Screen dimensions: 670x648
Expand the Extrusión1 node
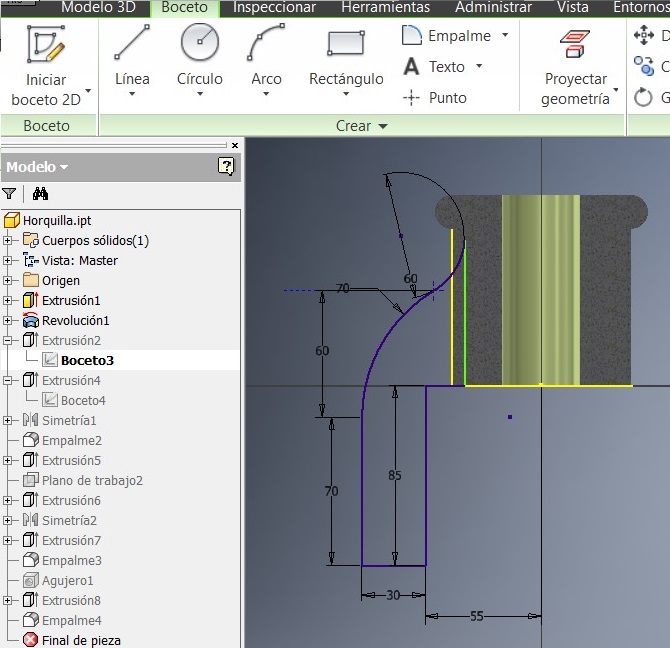[7, 300]
